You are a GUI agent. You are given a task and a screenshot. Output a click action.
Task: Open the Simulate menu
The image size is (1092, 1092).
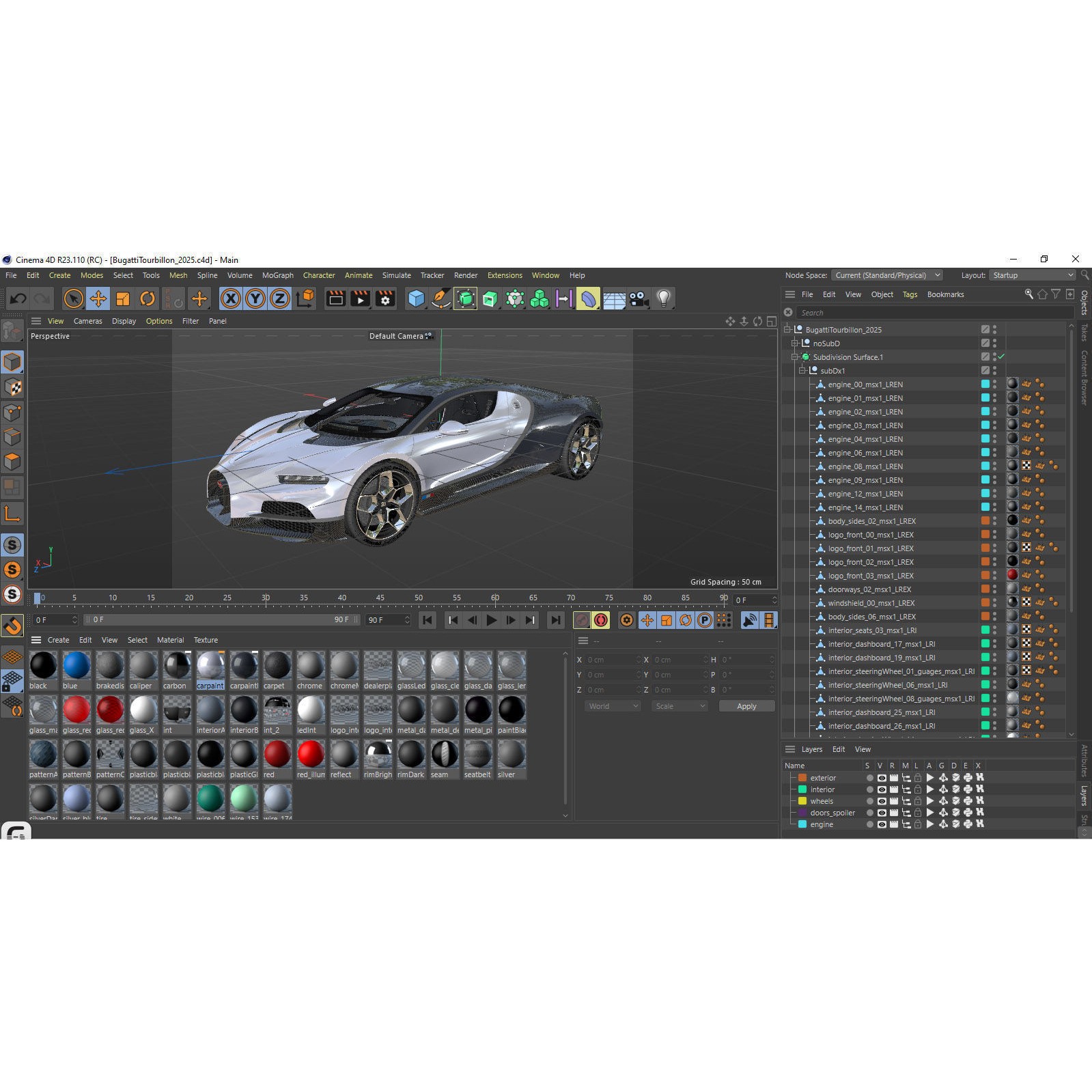(x=397, y=275)
